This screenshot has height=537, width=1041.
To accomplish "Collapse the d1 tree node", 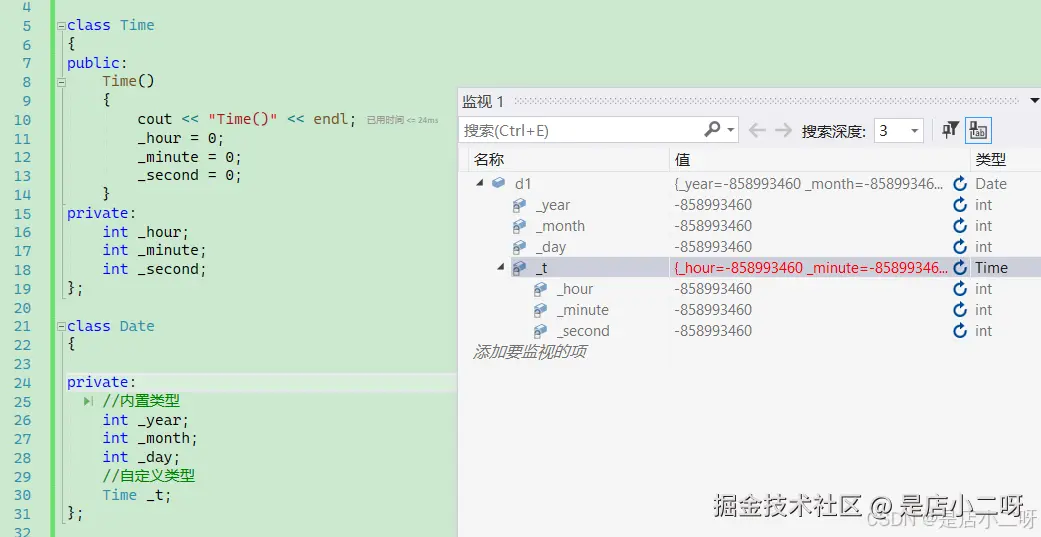I will point(480,183).
